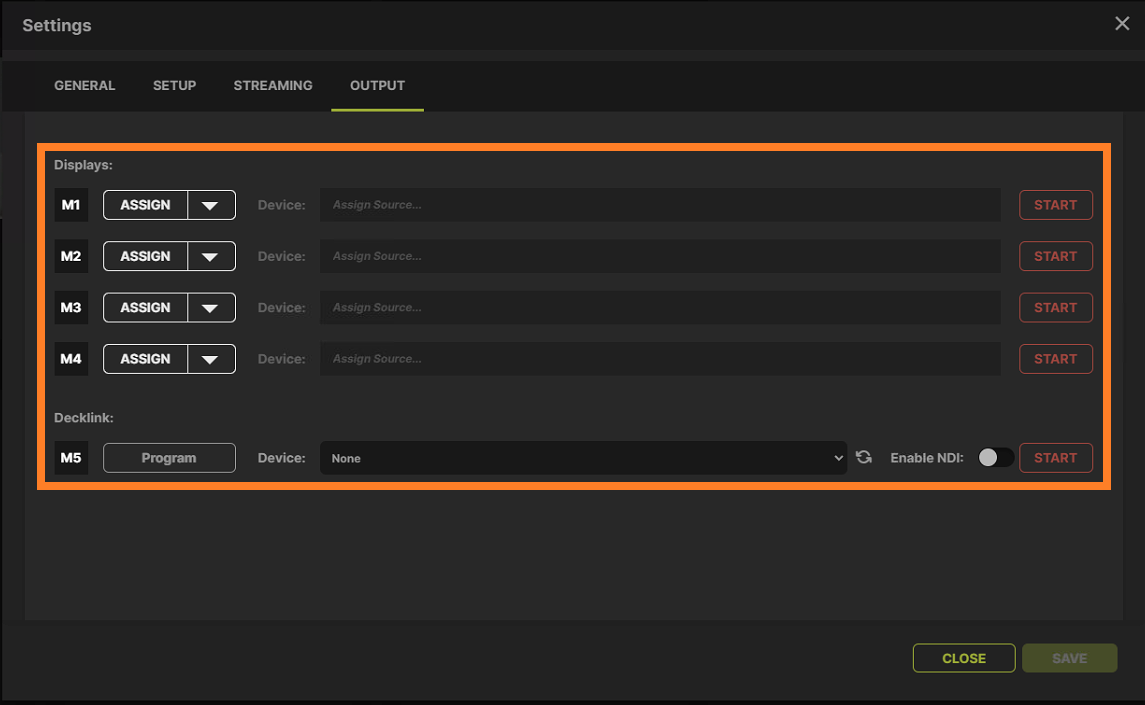The image size is (1145, 705).
Task: Open the SETUP tab
Action: 174,85
